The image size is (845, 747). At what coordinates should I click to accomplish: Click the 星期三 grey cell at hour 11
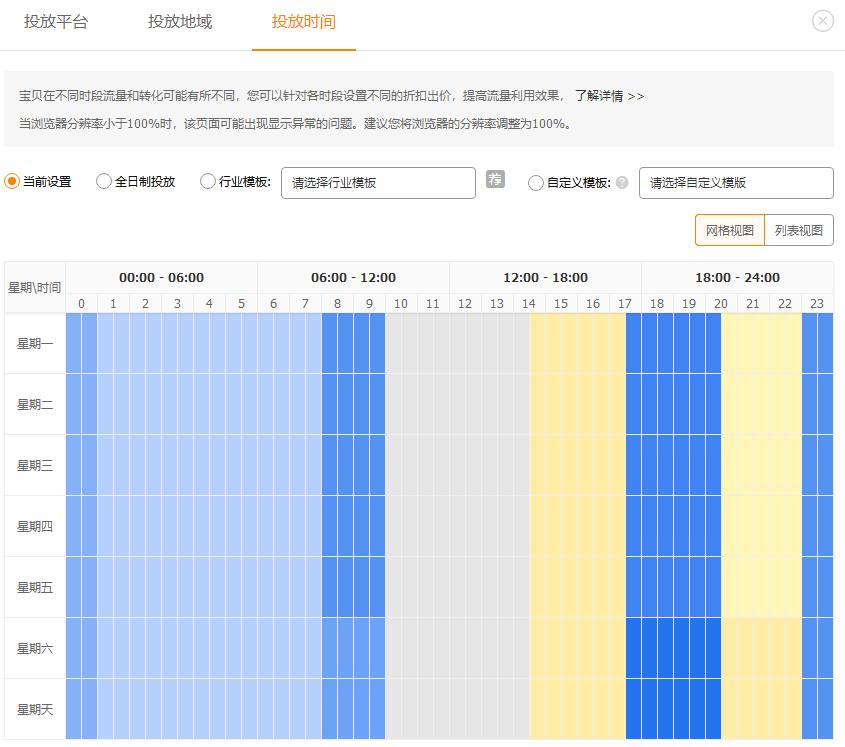tap(433, 465)
